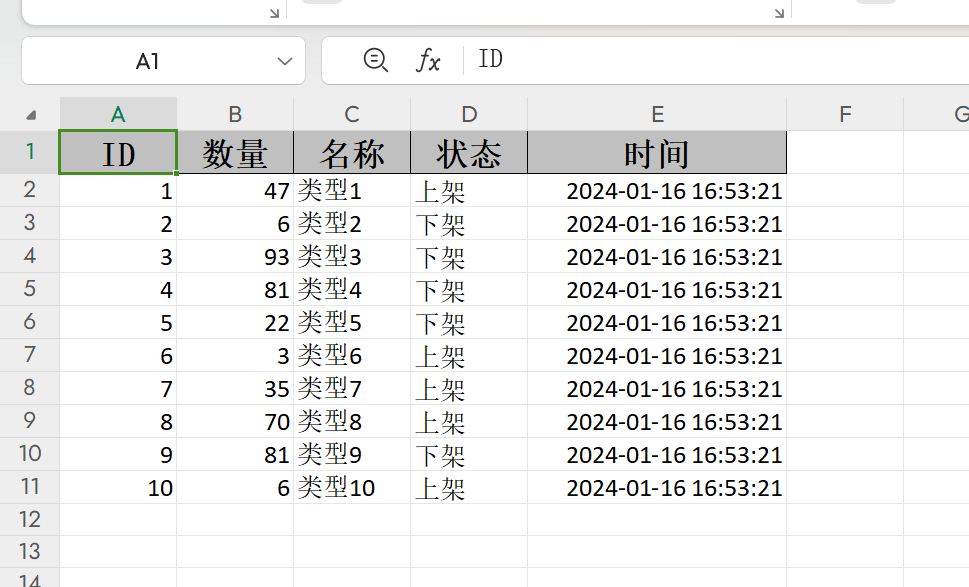Expand the ribbon group dialog launcher on left
969x587 pixels.
[274, 13]
